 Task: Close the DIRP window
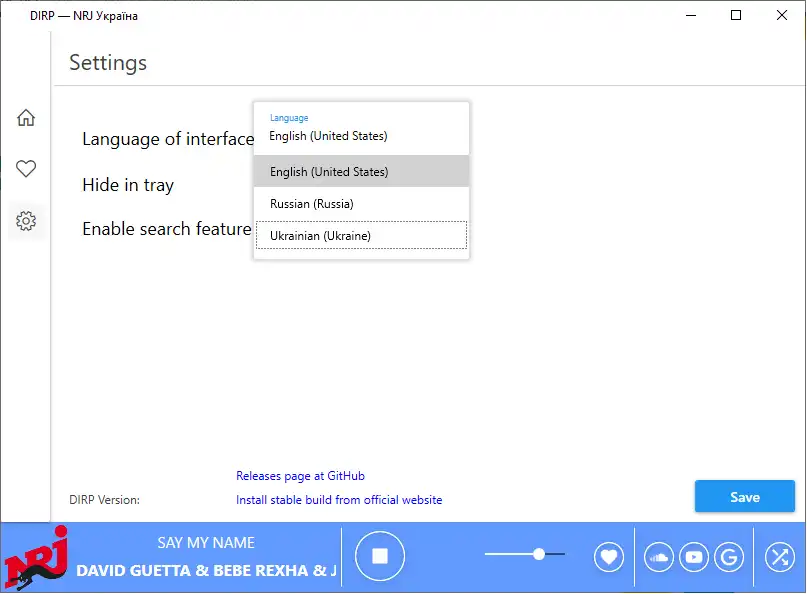pos(781,15)
